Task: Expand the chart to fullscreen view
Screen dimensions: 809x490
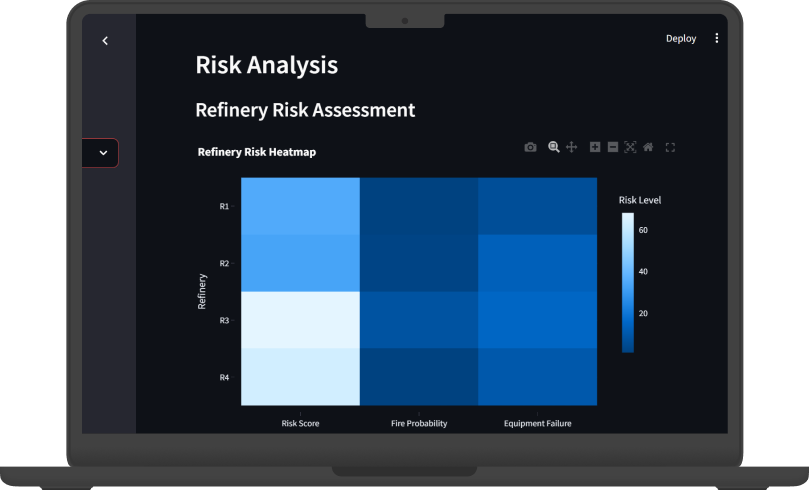Action: (x=670, y=147)
